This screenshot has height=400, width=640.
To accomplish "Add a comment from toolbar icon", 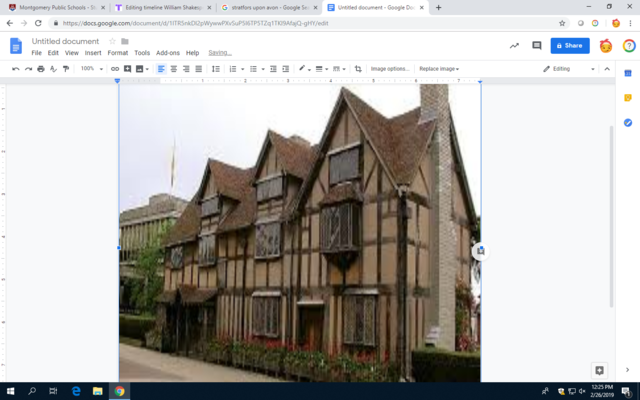I will pyautogui.click(x=127, y=69).
